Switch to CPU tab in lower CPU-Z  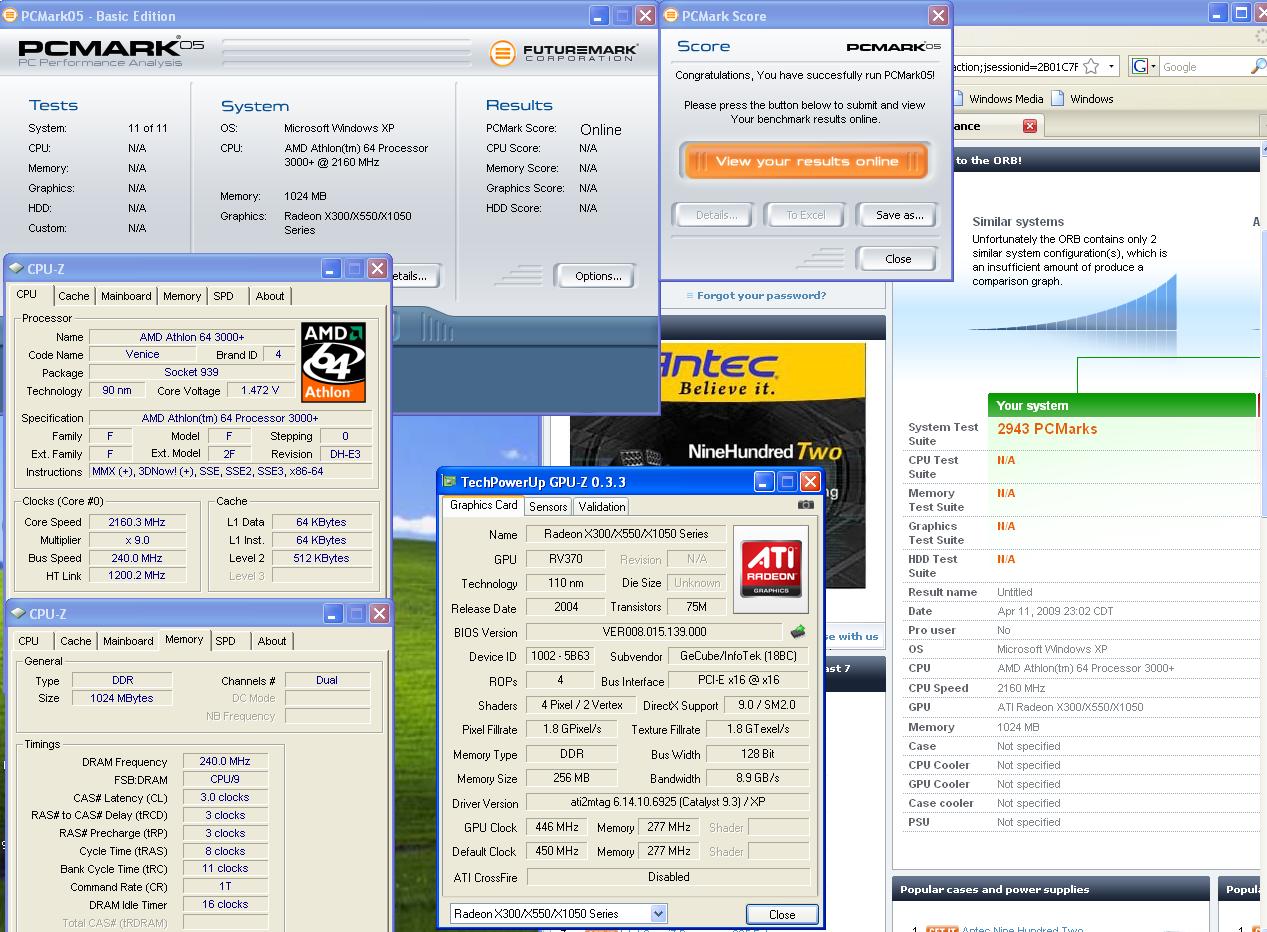click(29, 641)
